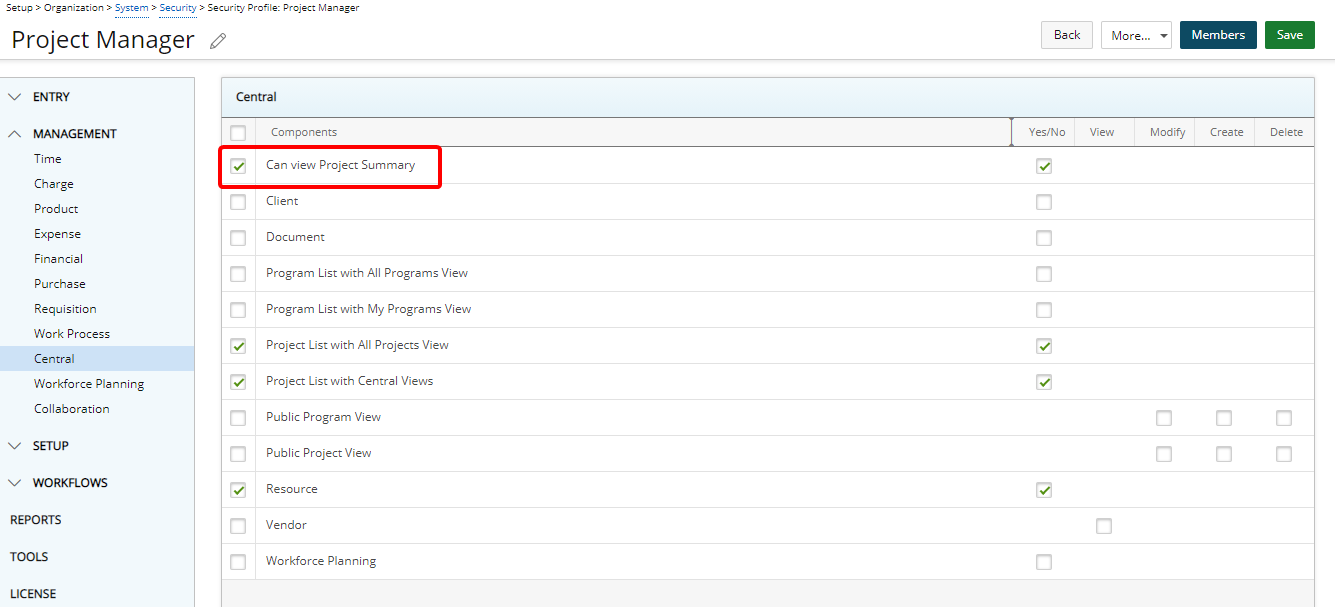Click the Modify column header

tap(1167, 132)
